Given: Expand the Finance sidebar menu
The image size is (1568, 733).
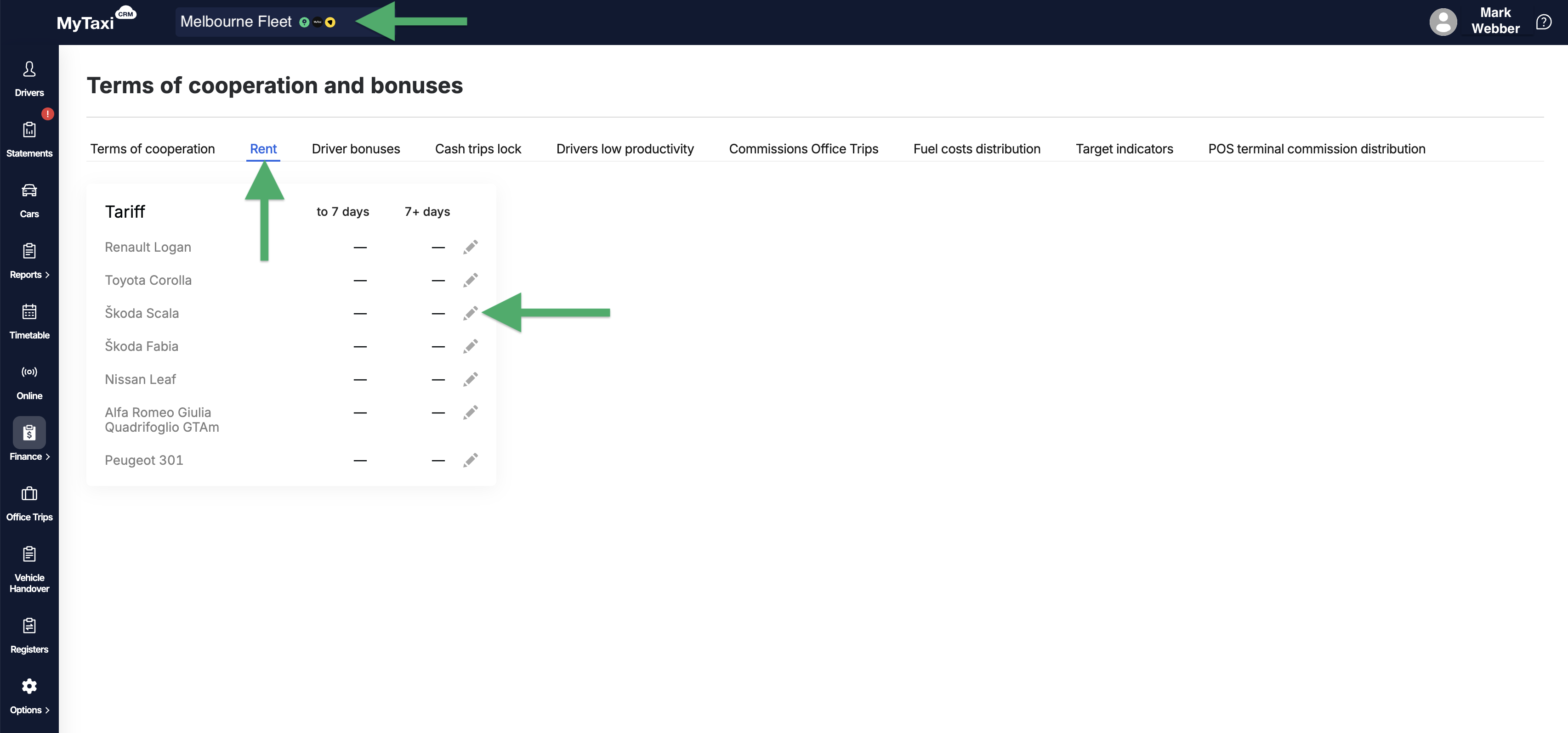Looking at the screenshot, I should click(29, 440).
